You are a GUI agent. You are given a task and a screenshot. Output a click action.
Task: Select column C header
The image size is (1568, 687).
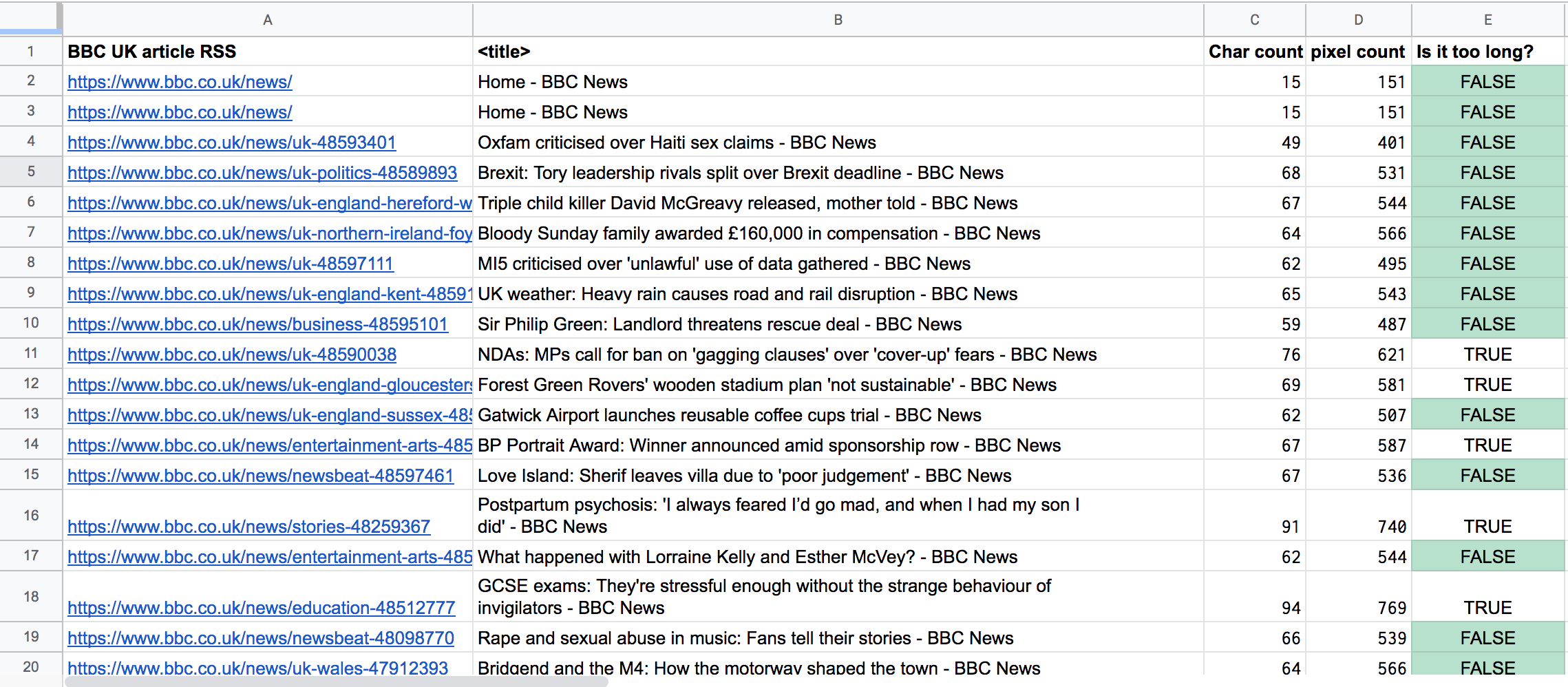click(1255, 19)
